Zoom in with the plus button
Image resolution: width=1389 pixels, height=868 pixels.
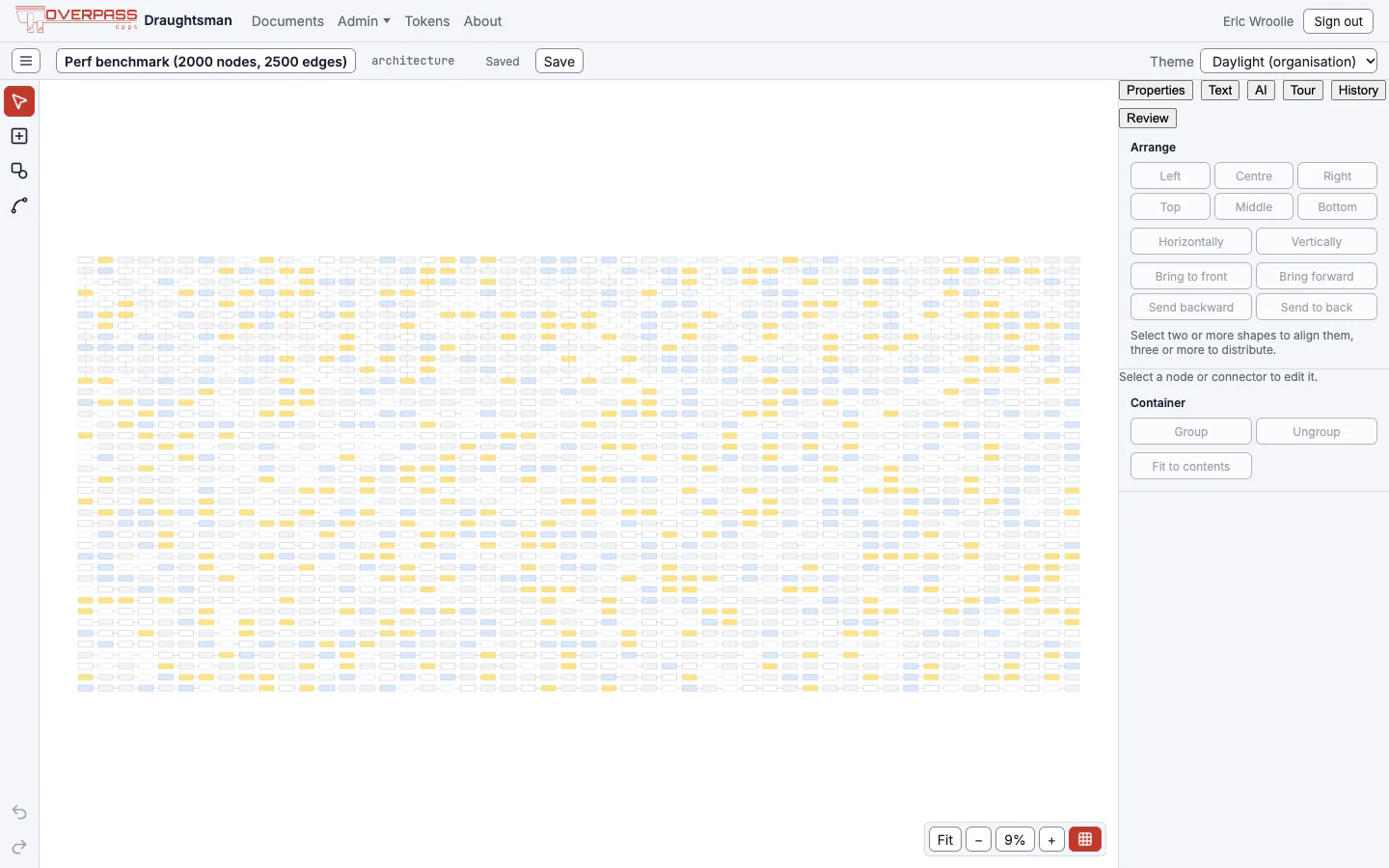coord(1051,839)
